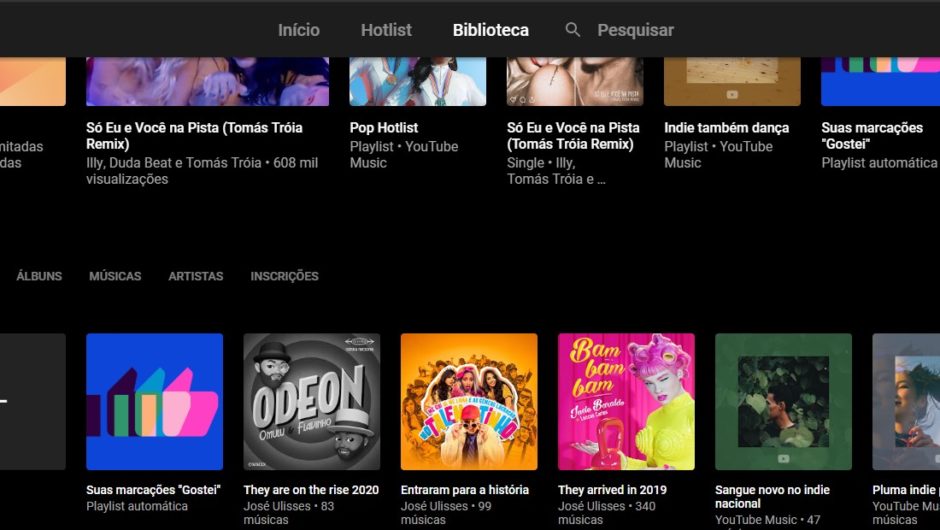Click the They arrived in 2019 title
The image size is (940, 530).
tap(612, 490)
